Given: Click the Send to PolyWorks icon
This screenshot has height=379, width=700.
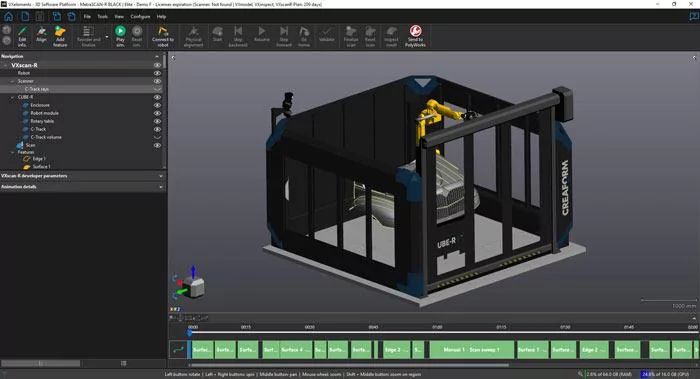Looking at the screenshot, I should pyautogui.click(x=415, y=36).
